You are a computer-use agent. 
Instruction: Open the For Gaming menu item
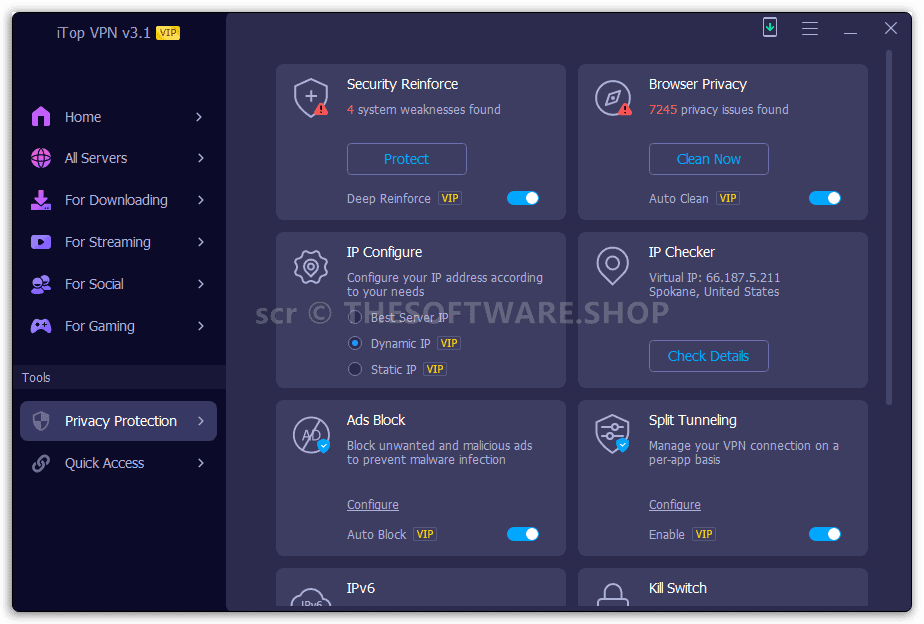tap(118, 326)
